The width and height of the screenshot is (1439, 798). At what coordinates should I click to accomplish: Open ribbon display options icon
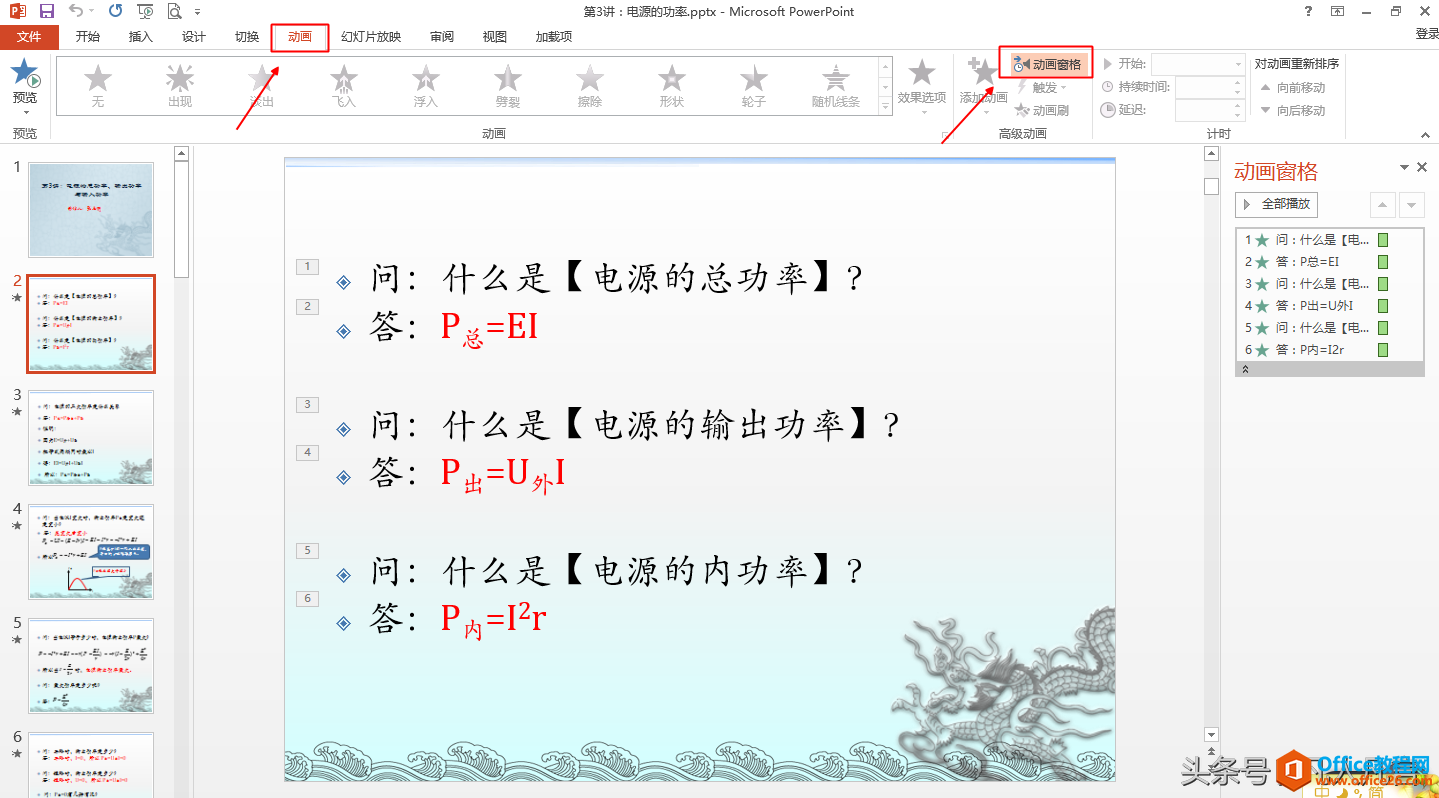click(x=1338, y=11)
